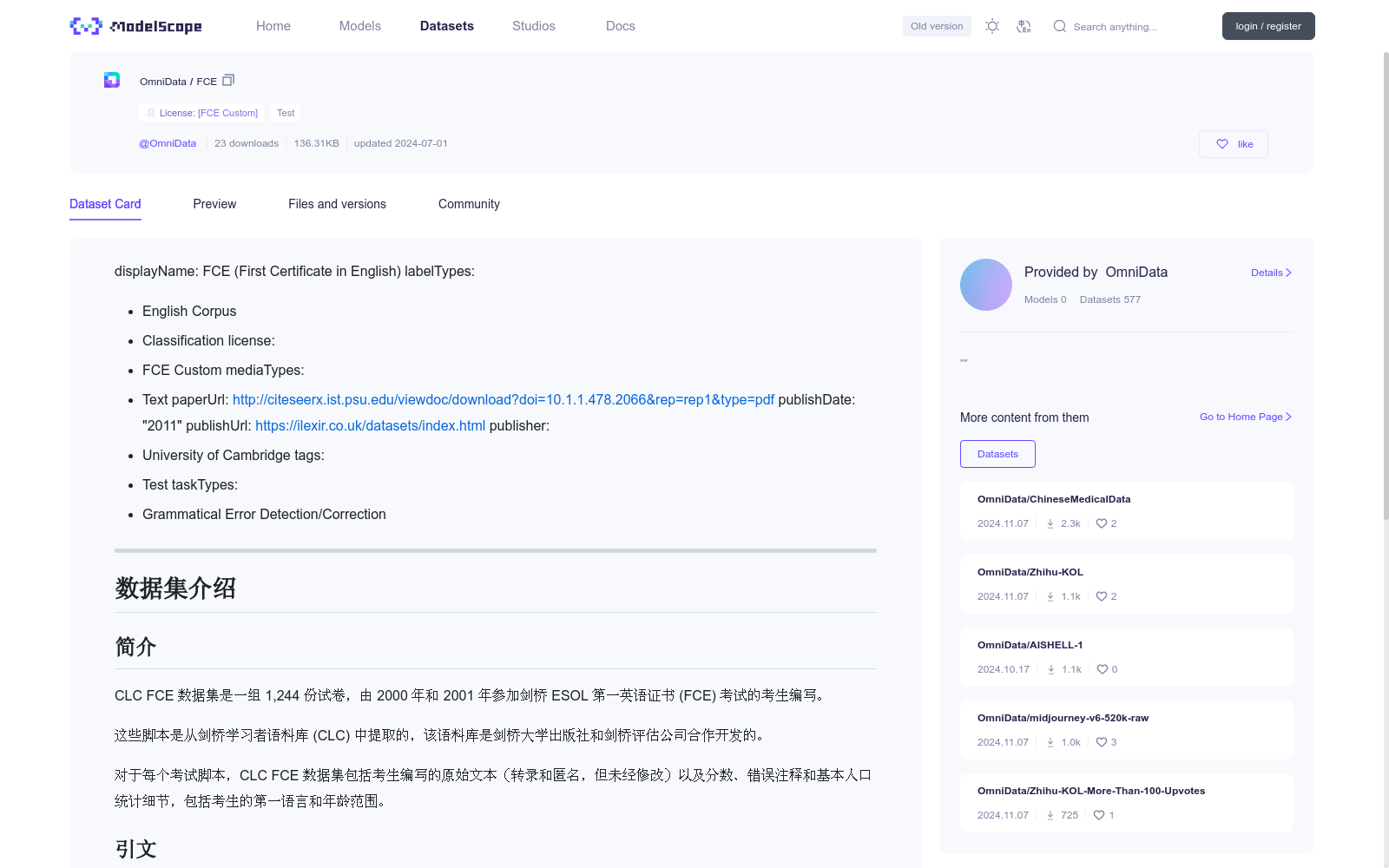Click the 简介 heading
The width and height of the screenshot is (1389, 868).
135,647
